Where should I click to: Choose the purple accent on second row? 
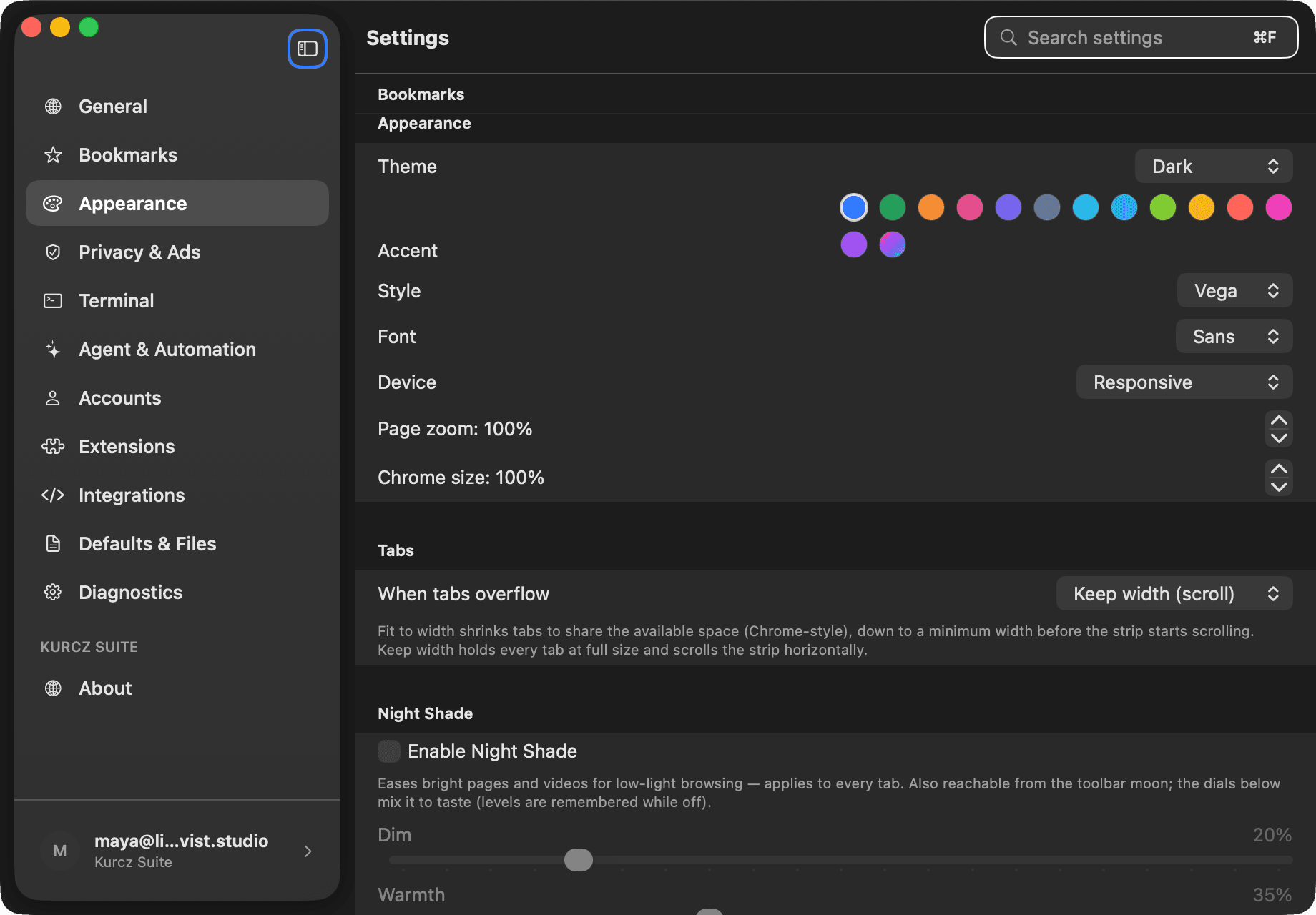pos(854,244)
